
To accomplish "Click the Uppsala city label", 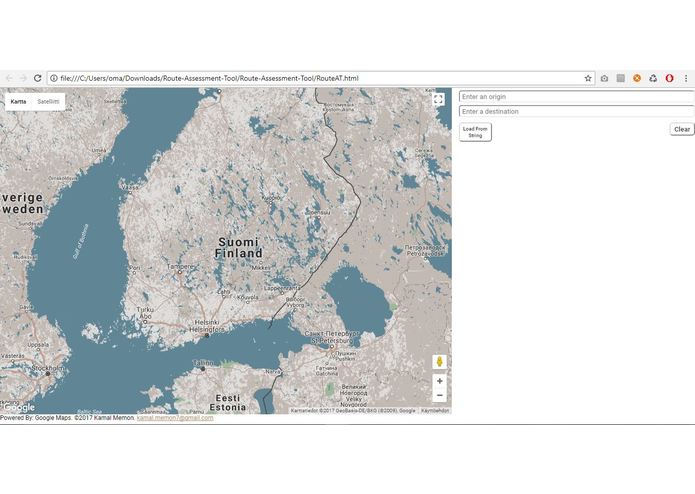I will click(38, 344).
